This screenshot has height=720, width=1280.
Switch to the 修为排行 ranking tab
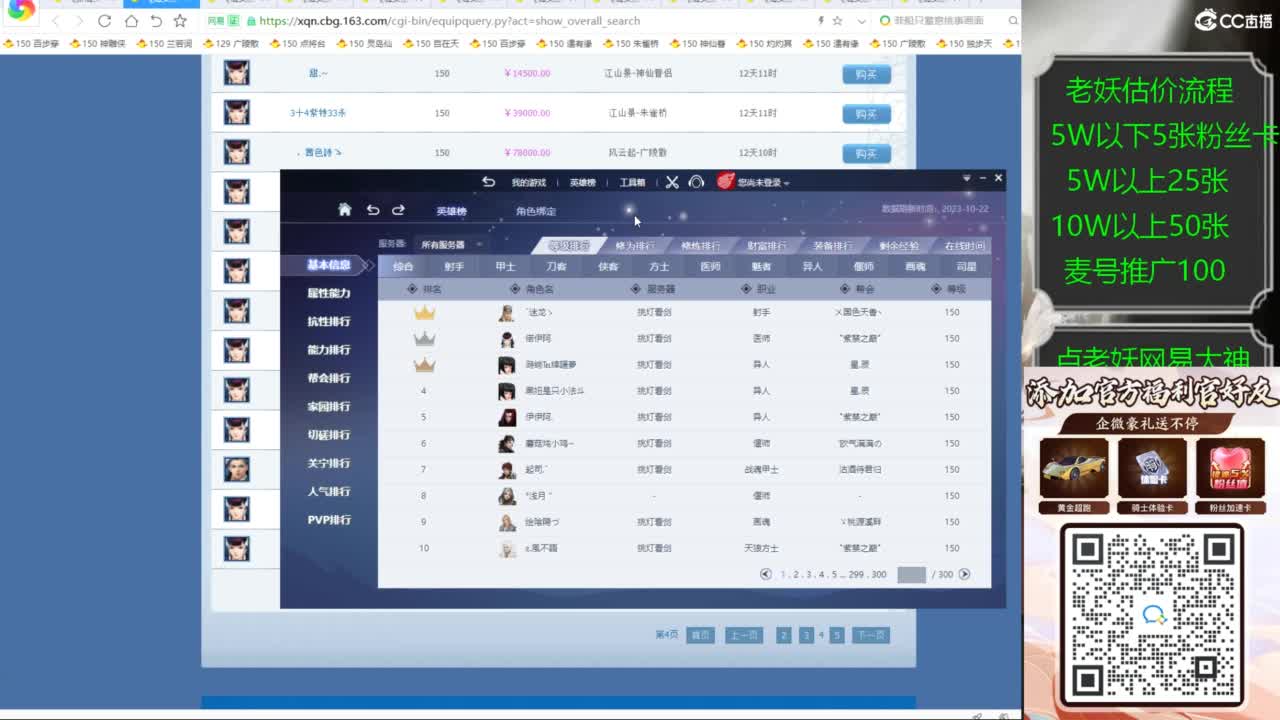635,246
